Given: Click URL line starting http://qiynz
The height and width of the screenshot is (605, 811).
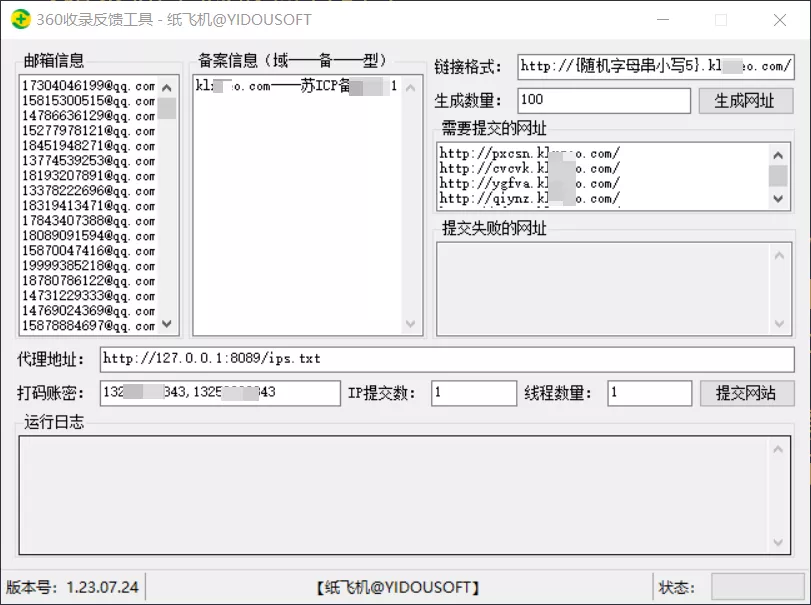Looking at the screenshot, I should 529,199.
